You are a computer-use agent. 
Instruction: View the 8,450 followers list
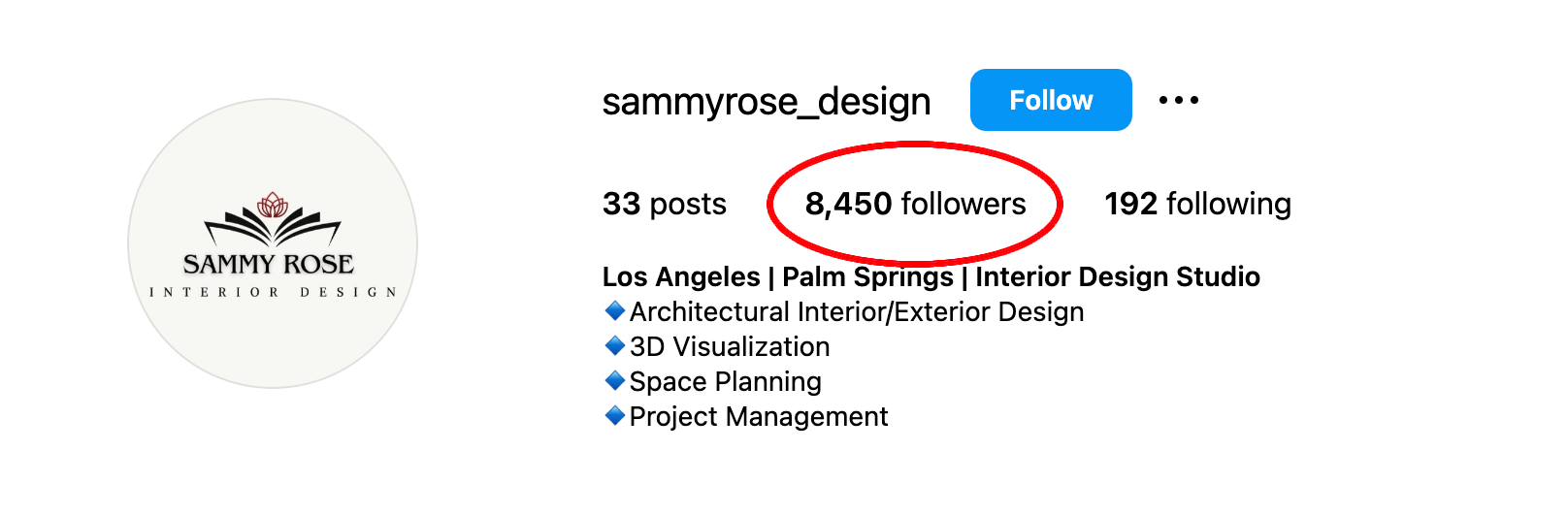pyautogui.click(x=915, y=204)
